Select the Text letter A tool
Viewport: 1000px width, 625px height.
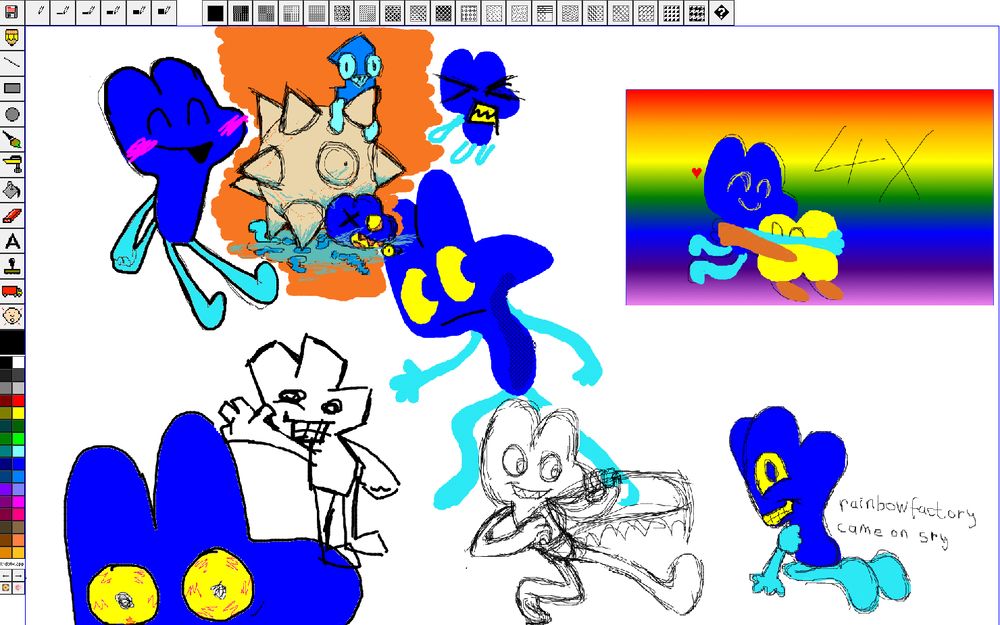point(12,241)
